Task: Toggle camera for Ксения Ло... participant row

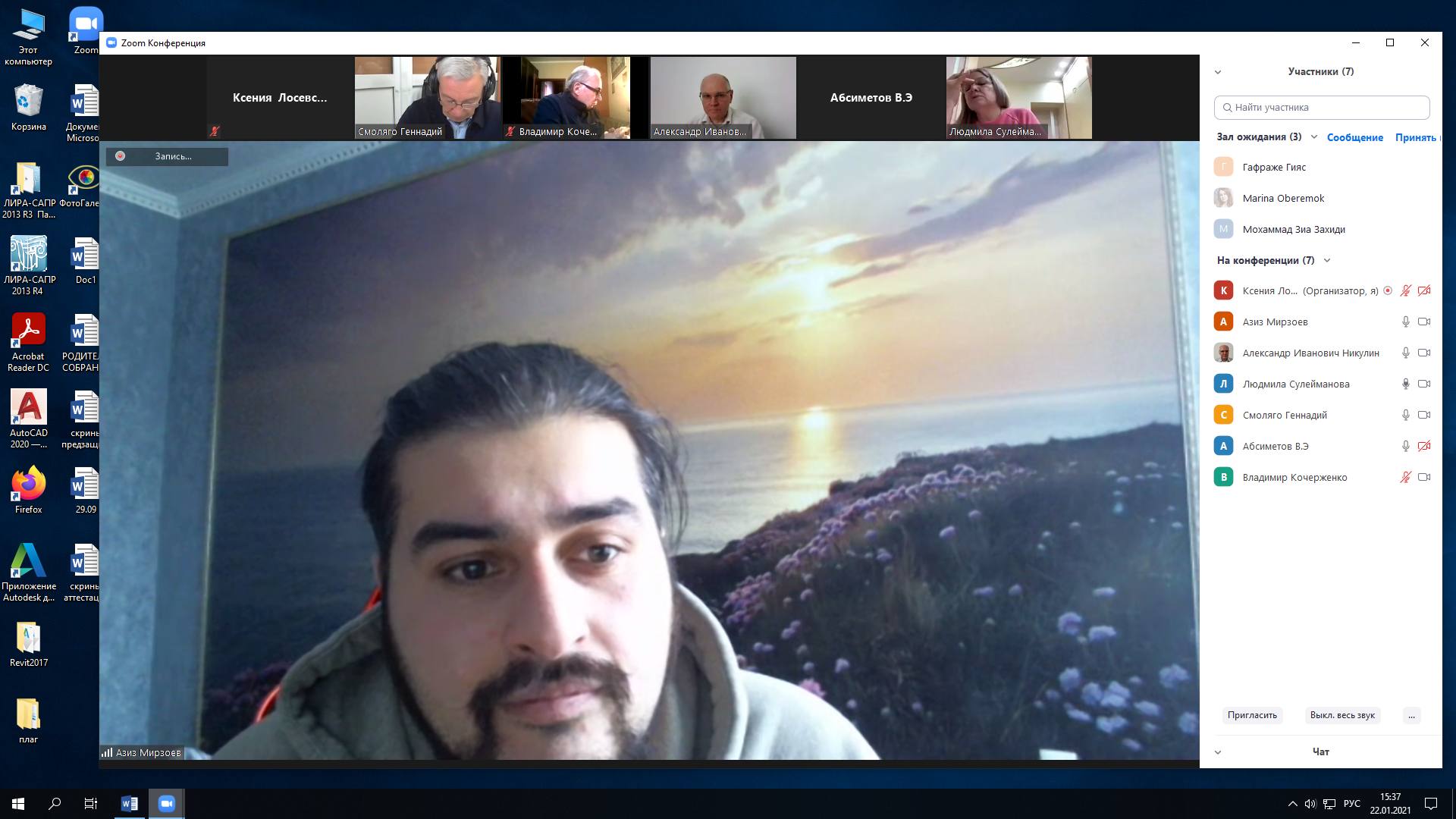Action: tap(1424, 290)
